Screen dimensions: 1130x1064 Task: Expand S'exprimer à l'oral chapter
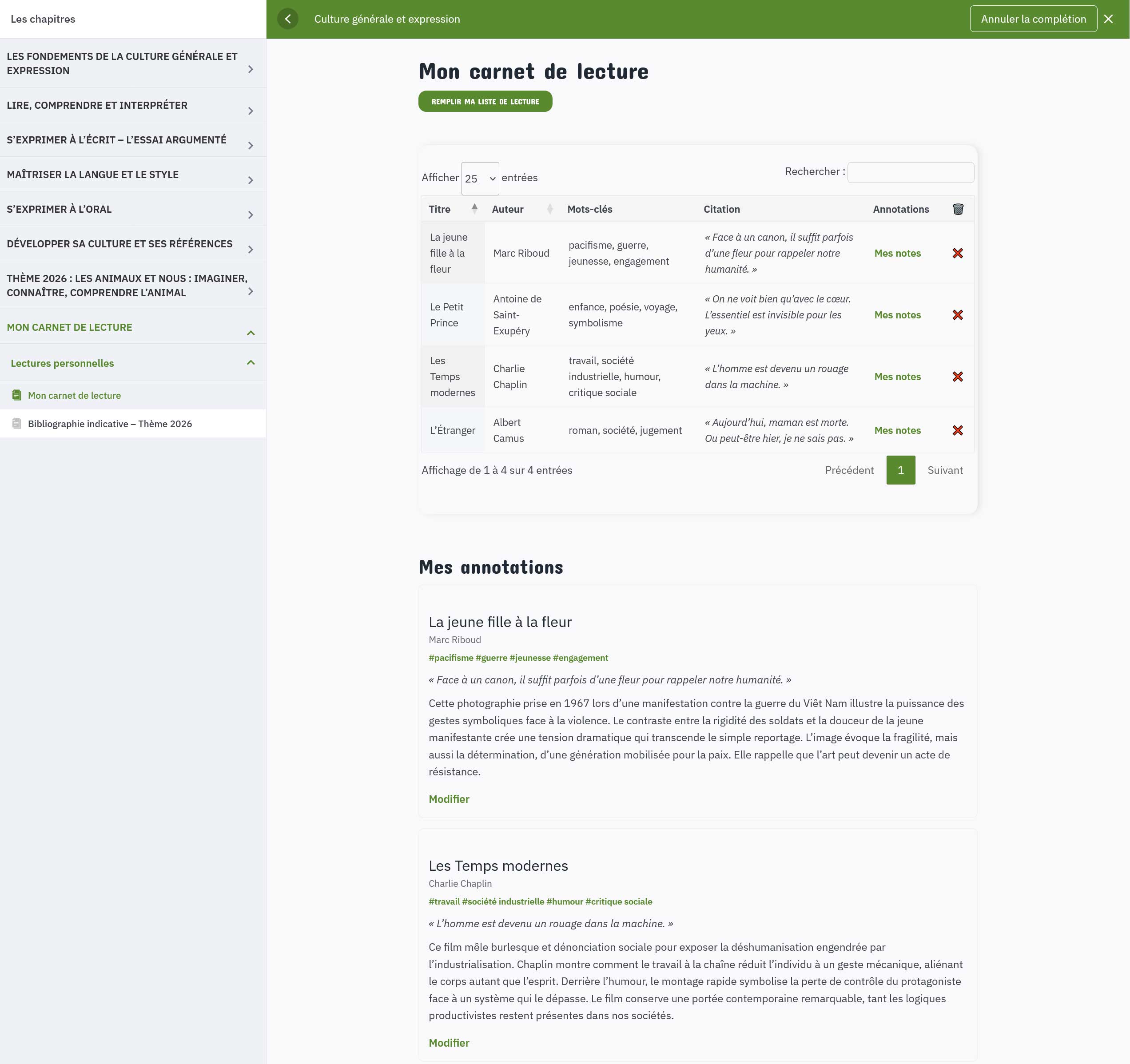pos(250,215)
